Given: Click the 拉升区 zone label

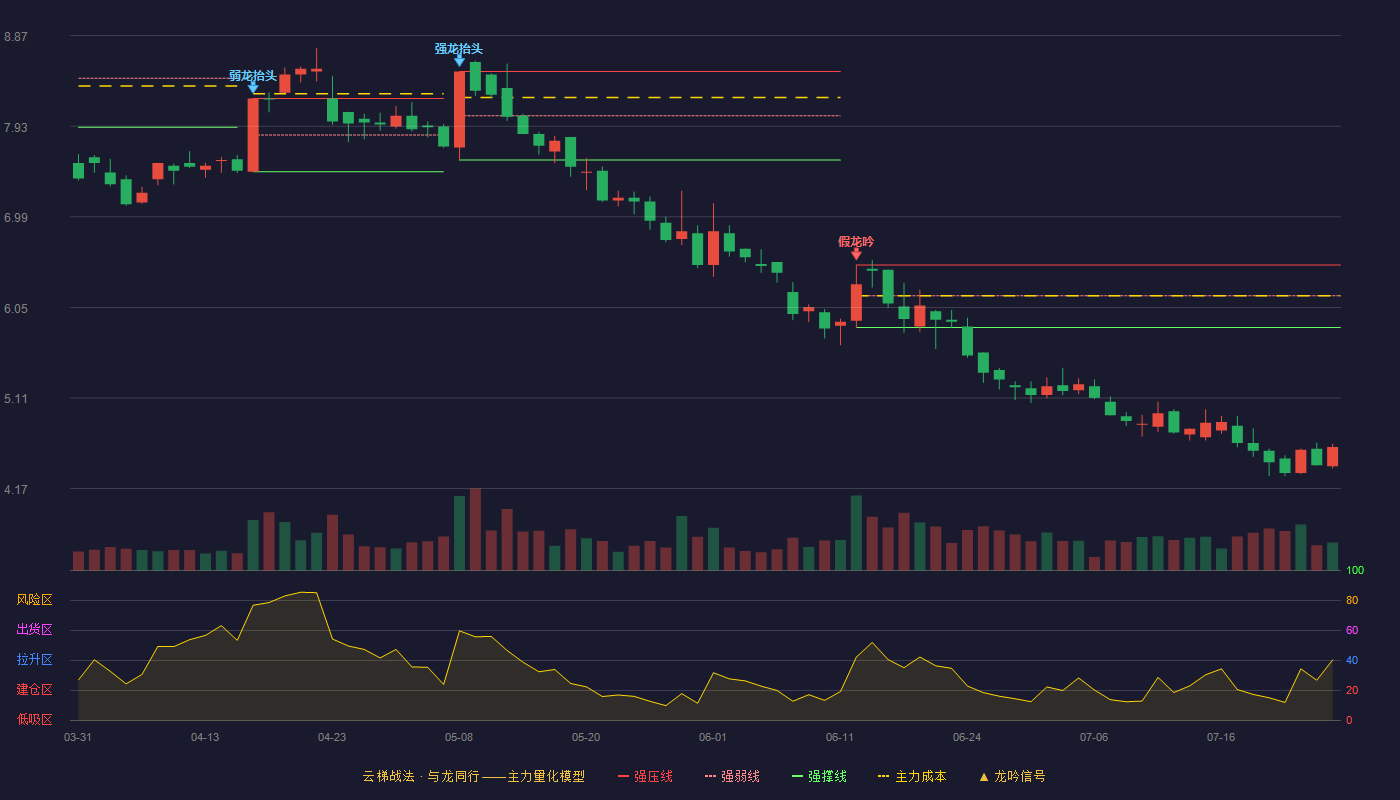Looking at the screenshot, I should pyautogui.click(x=34, y=660).
